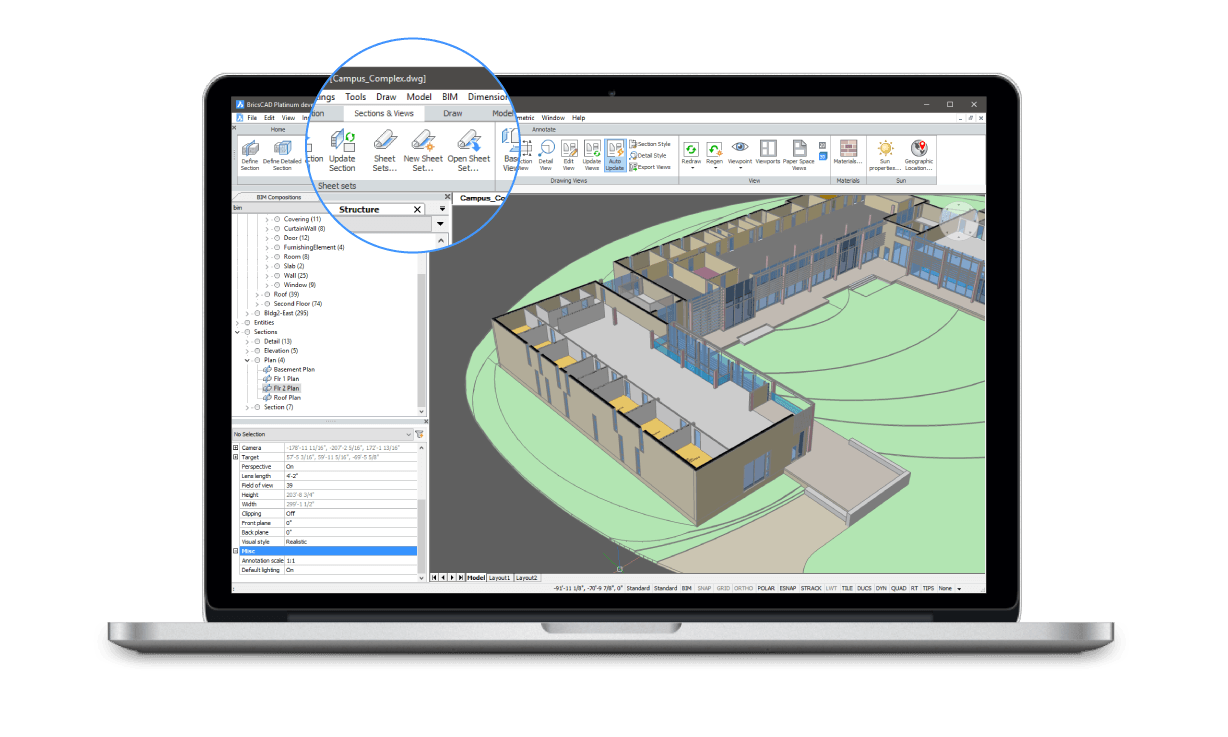Image resolution: width=1228 pixels, height=737 pixels.
Task: Click the Visual style Realistic value
Action: tap(350, 541)
